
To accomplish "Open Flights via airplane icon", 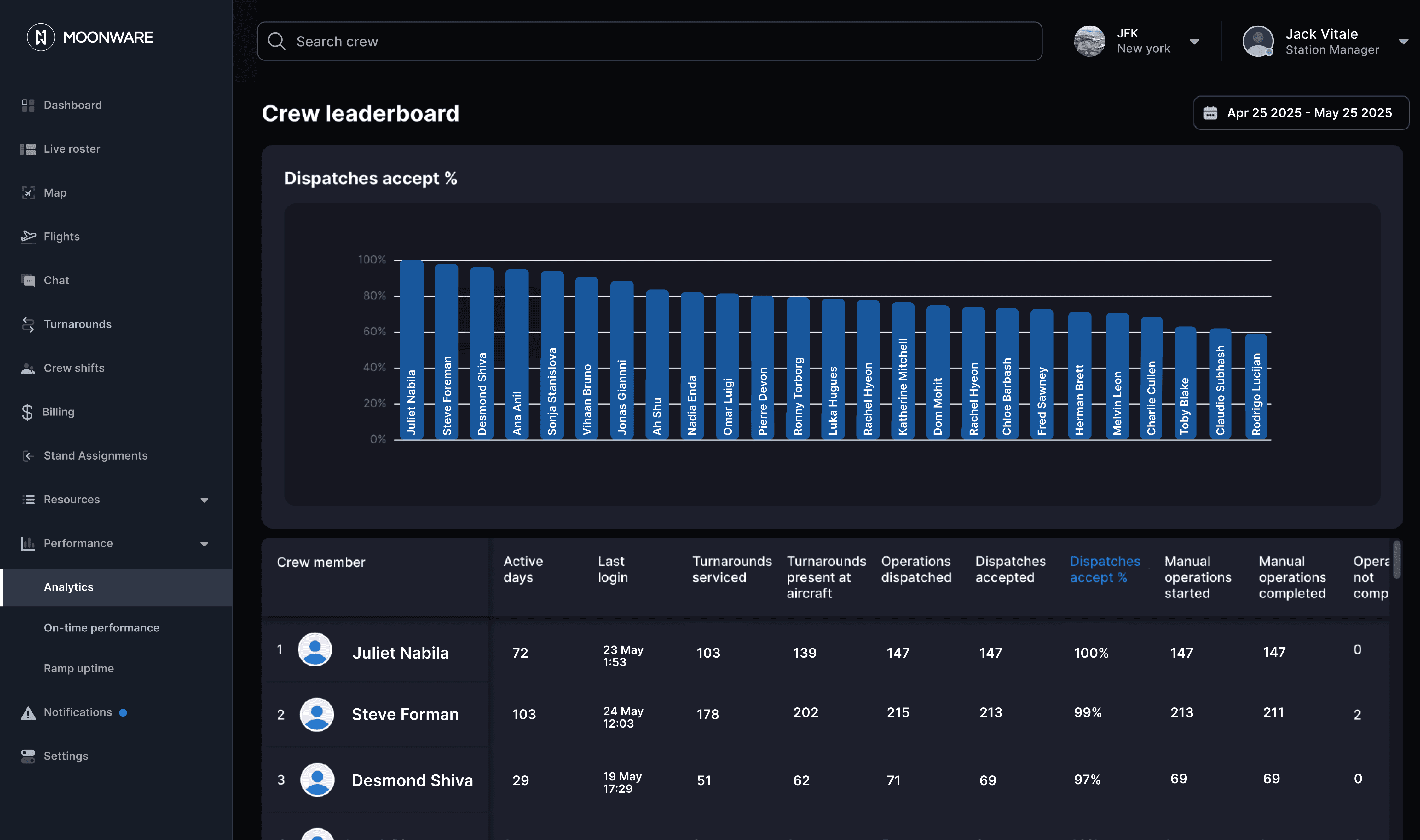I will tap(28, 237).
